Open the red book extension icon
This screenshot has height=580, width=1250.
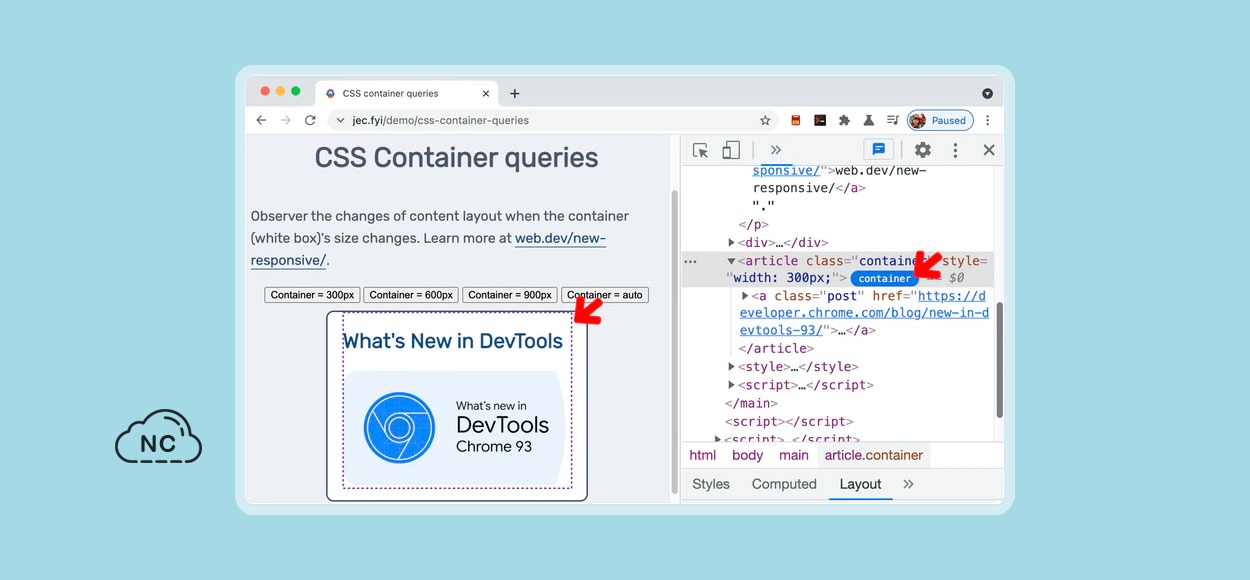tap(796, 120)
